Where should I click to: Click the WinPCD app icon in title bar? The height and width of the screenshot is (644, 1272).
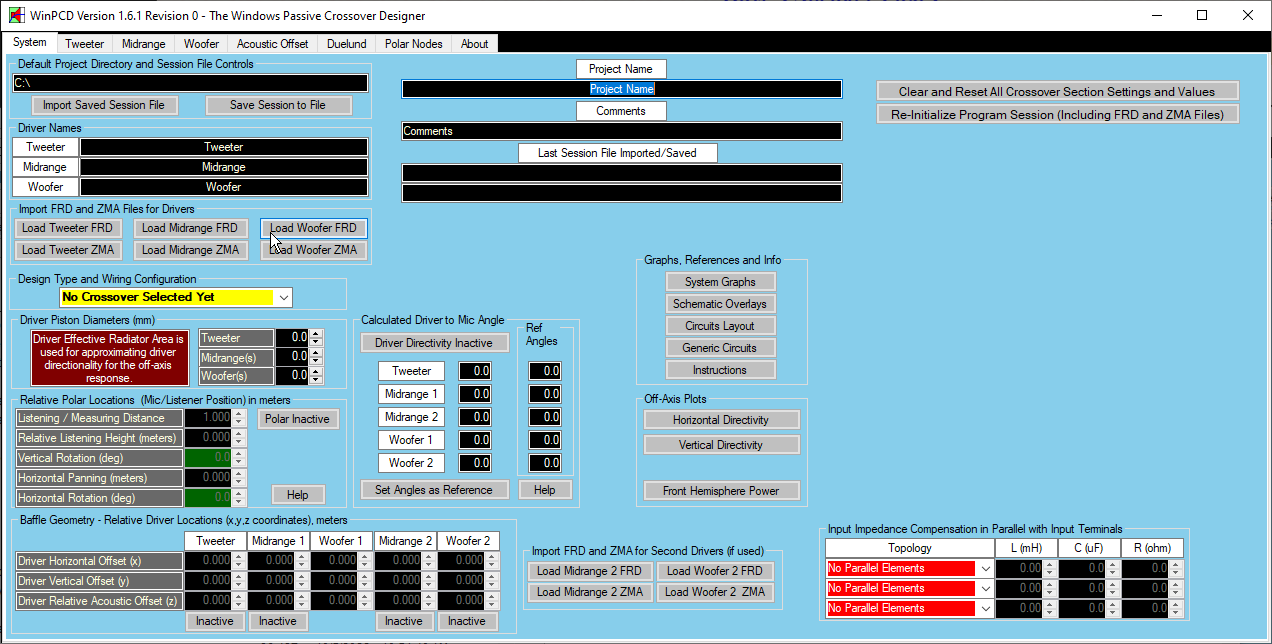click(x=16, y=16)
